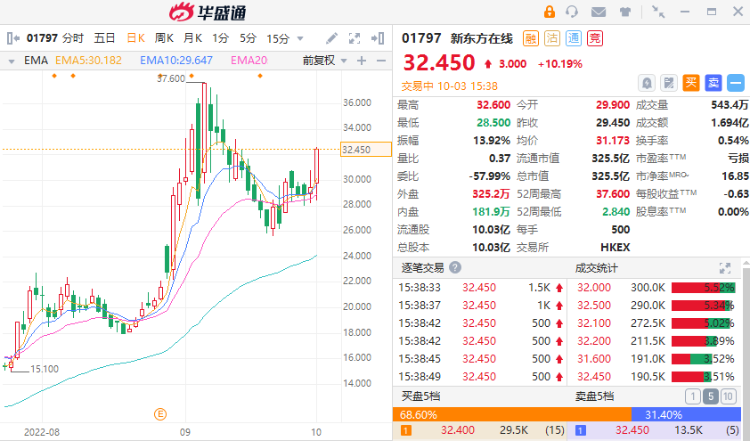The width and height of the screenshot is (750, 441).
Task: Click the 52周最高 value 37.600
Action: click(x=613, y=194)
